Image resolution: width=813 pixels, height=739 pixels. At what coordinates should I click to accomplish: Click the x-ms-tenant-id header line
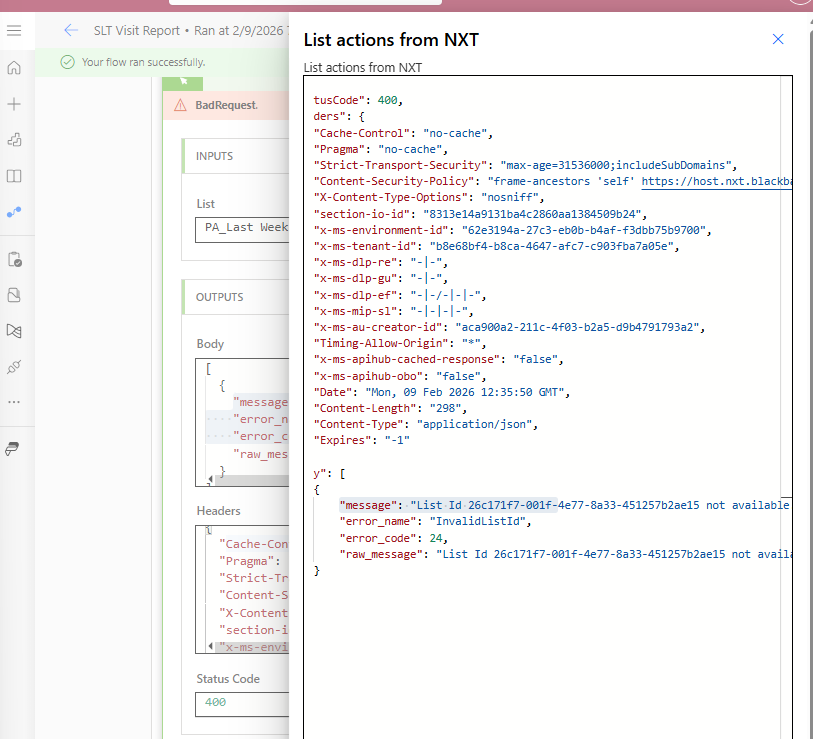coord(496,246)
